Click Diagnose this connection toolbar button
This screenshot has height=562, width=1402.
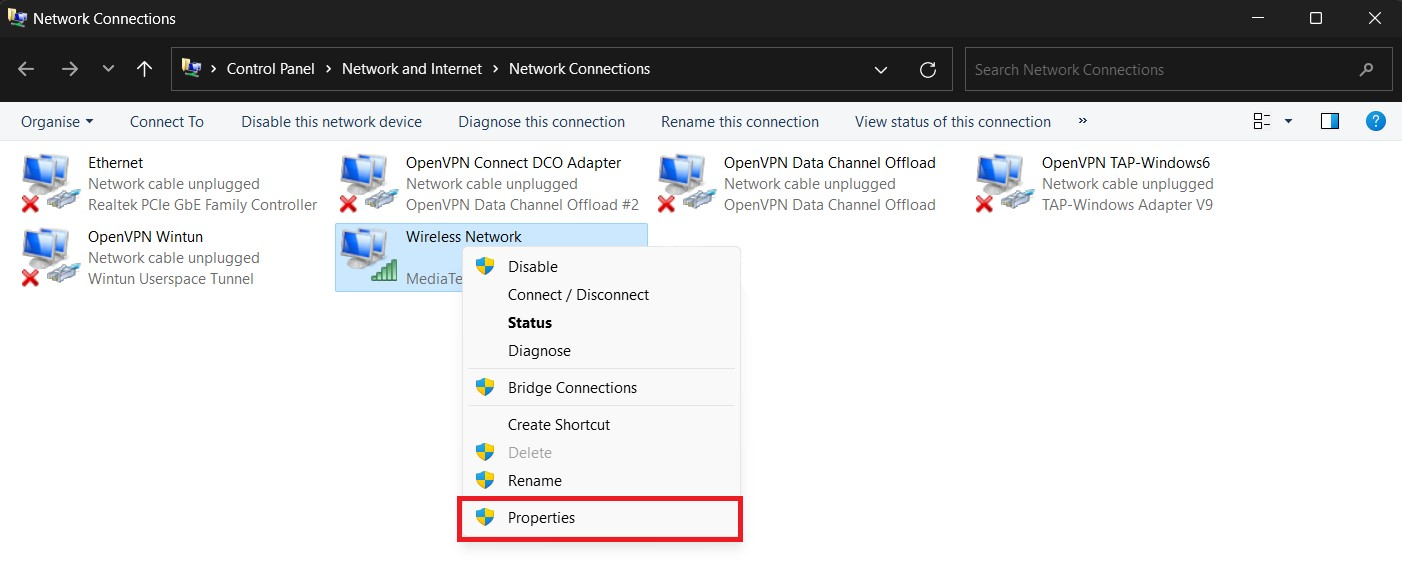pyautogui.click(x=542, y=122)
